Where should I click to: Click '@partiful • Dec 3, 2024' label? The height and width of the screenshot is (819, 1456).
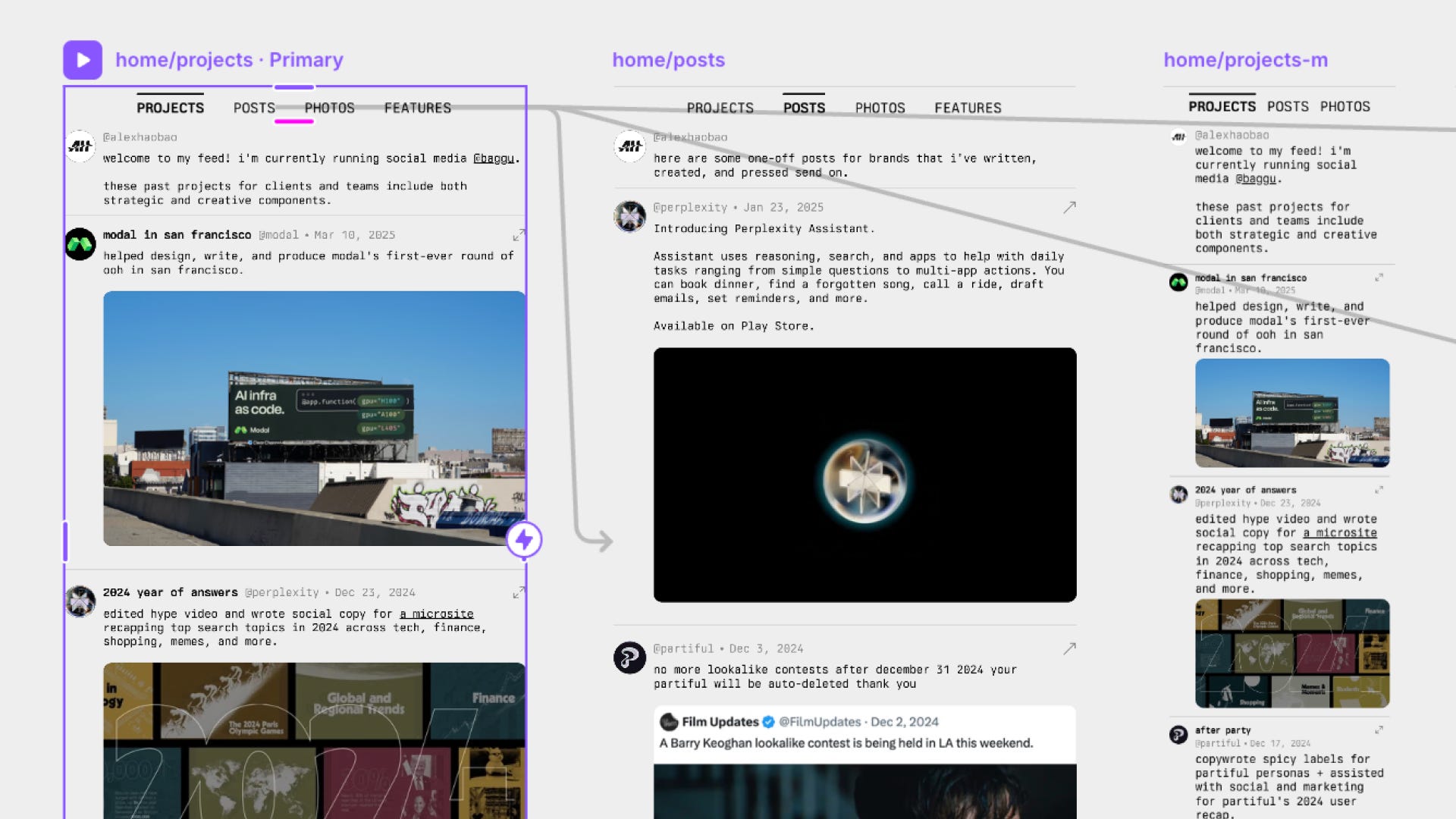pyautogui.click(x=728, y=648)
